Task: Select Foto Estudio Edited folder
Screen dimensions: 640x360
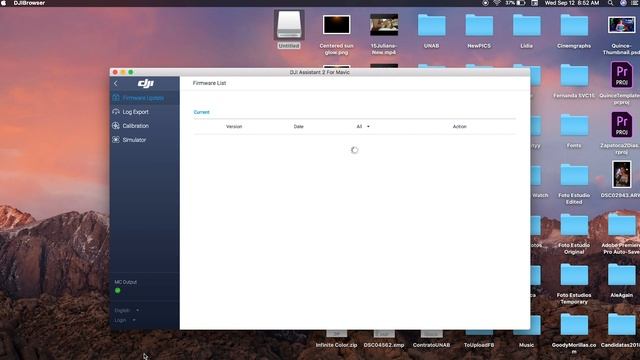Action: pyautogui.click(x=574, y=176)
